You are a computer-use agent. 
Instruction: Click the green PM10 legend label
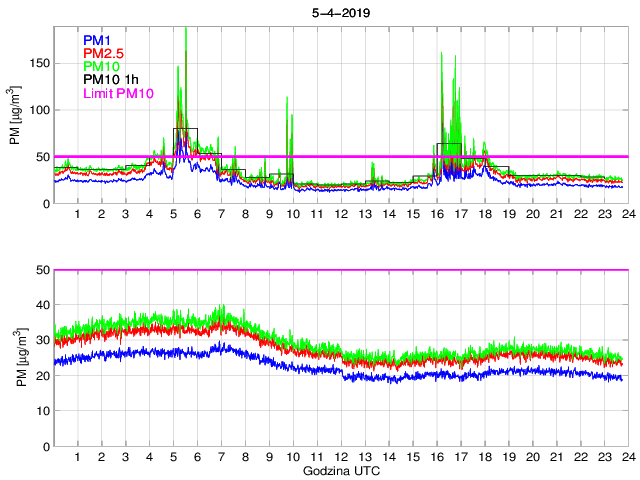pos(101,66)
